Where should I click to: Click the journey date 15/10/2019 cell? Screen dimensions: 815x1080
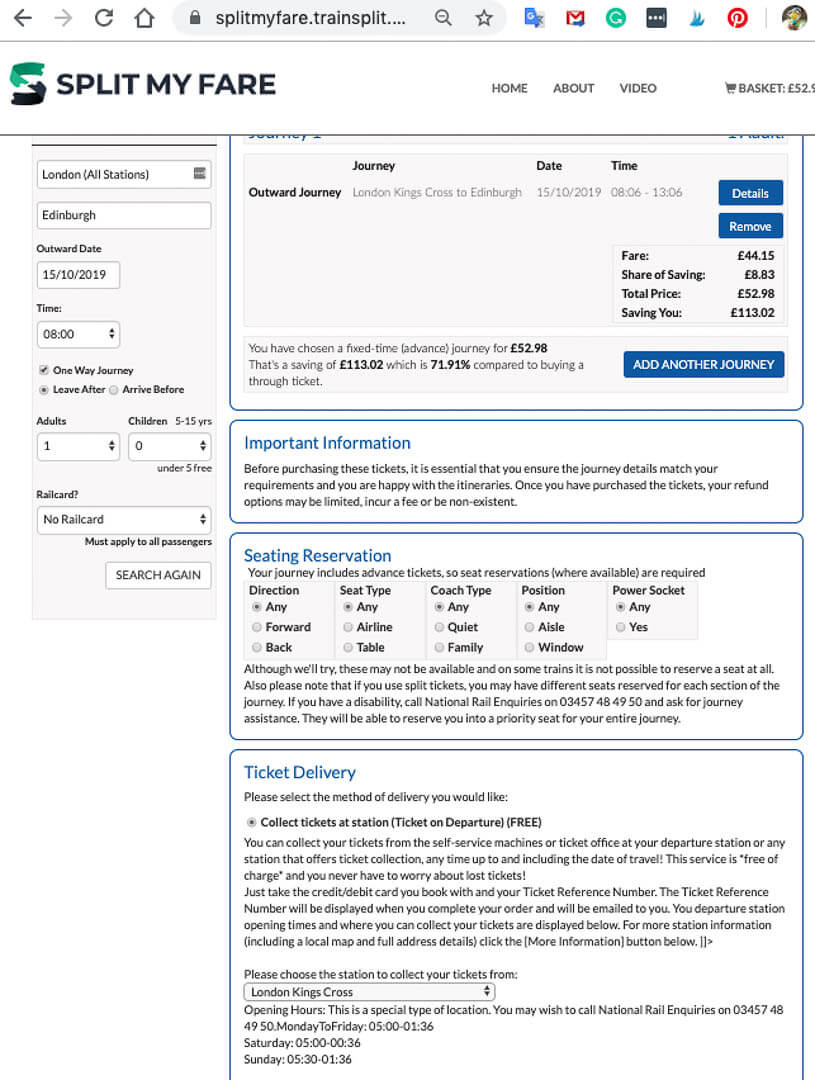[x=568, y=192]
